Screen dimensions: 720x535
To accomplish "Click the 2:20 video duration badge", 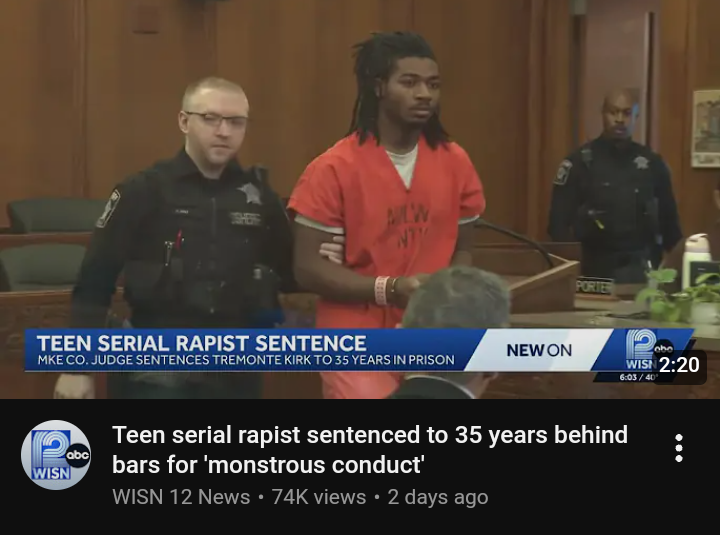I will (x=679, y=365).
